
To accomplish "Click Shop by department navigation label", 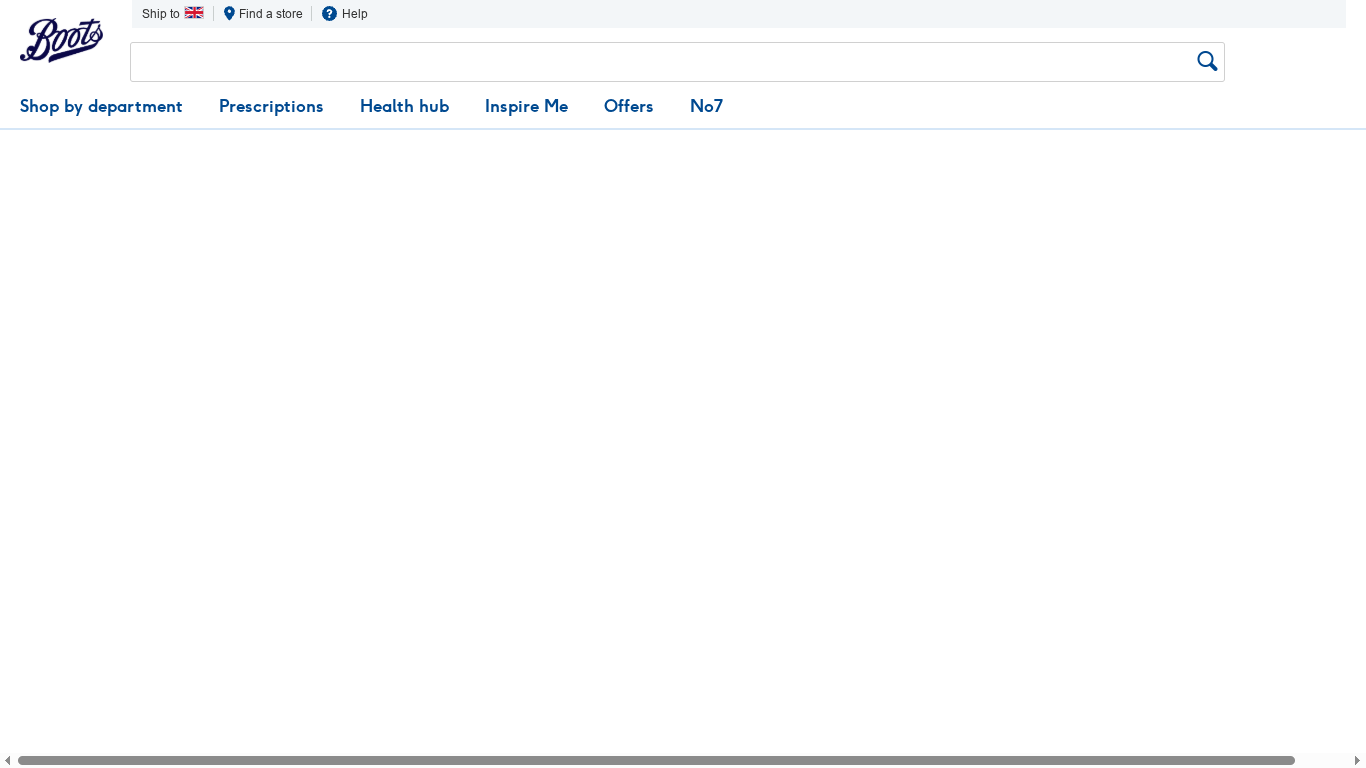I will click(101, 106).
